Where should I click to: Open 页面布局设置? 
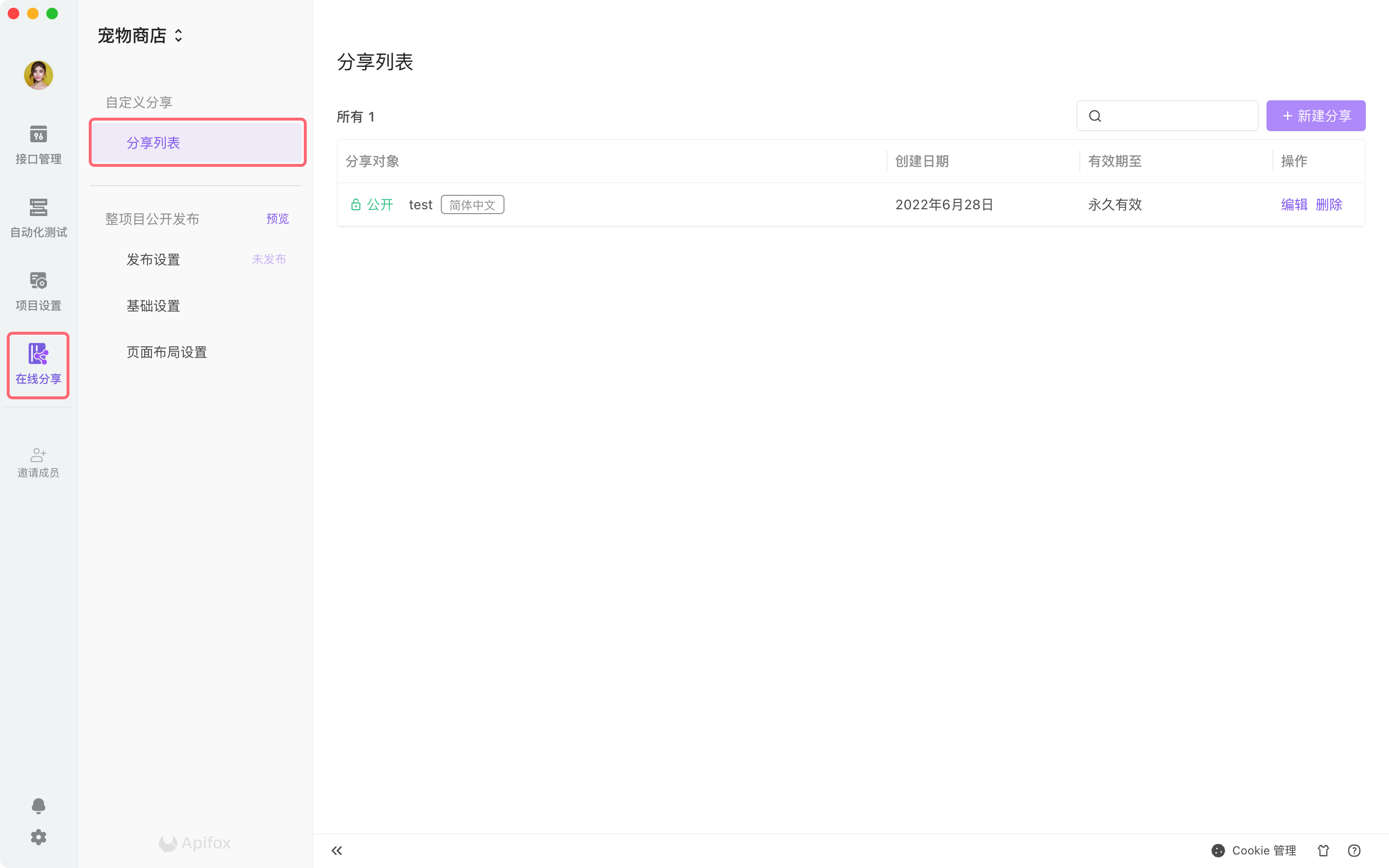click(166, 352)
